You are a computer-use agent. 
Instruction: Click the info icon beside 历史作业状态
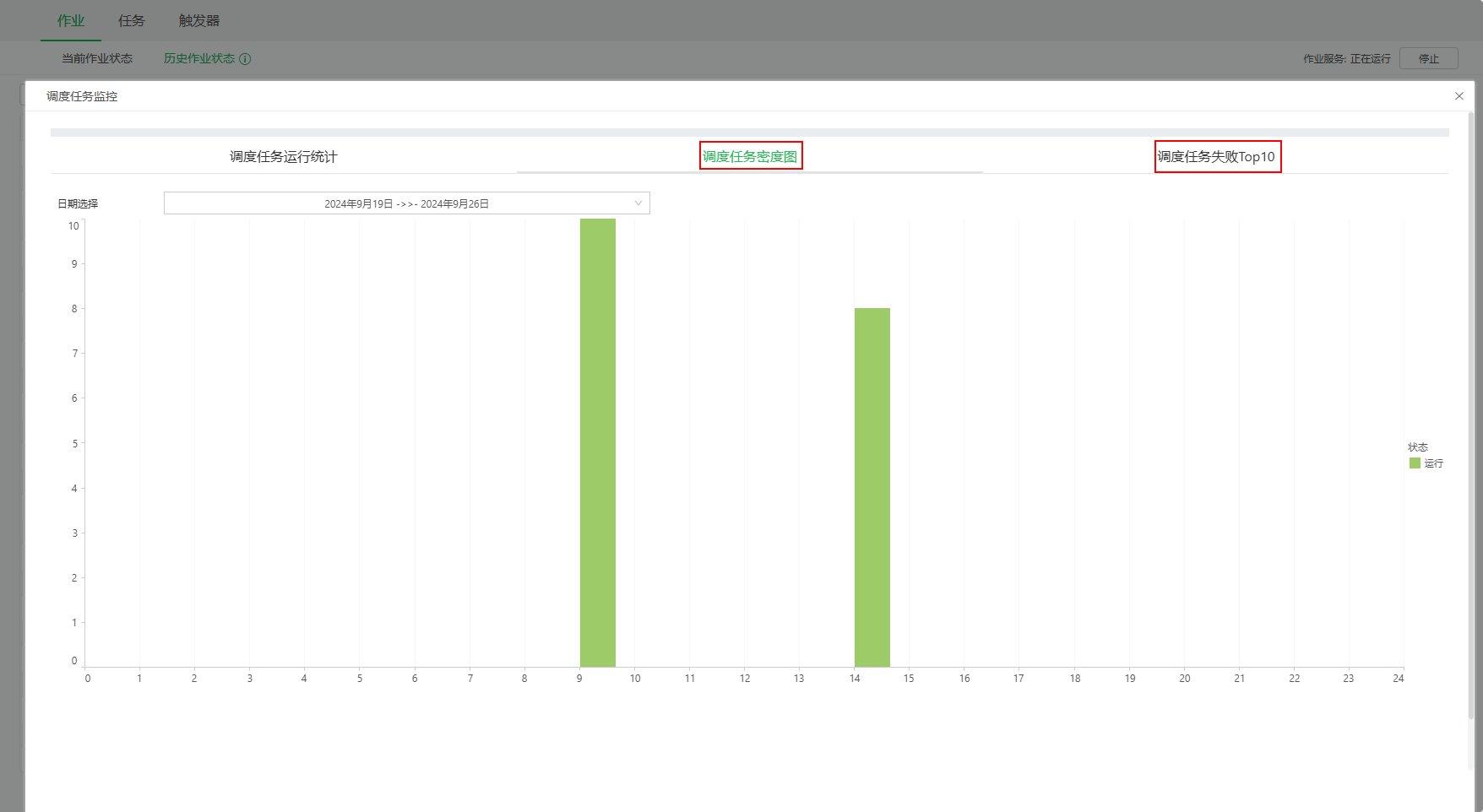coord(245,59)
